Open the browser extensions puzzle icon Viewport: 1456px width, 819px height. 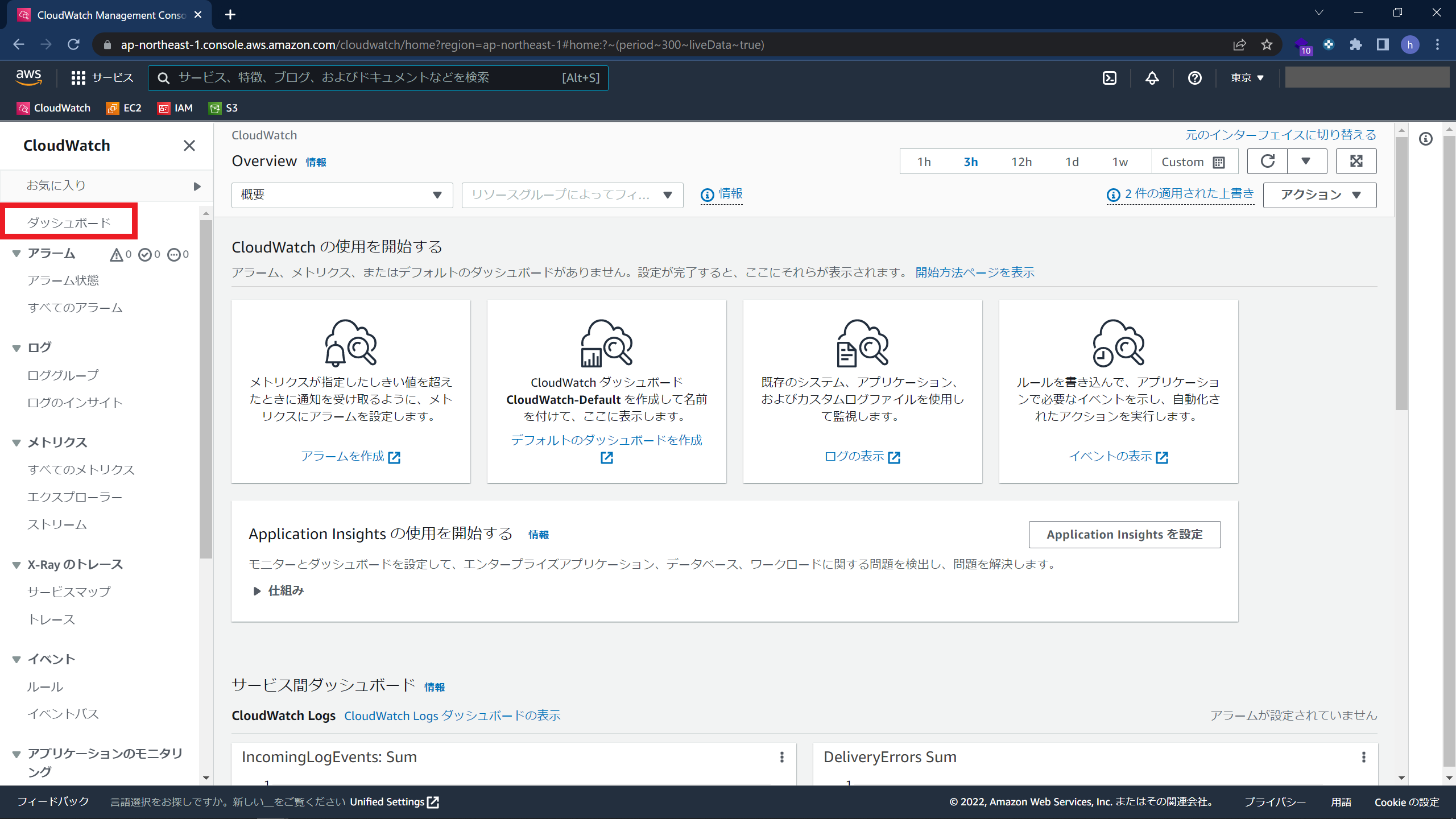(x=1356, y=44)
